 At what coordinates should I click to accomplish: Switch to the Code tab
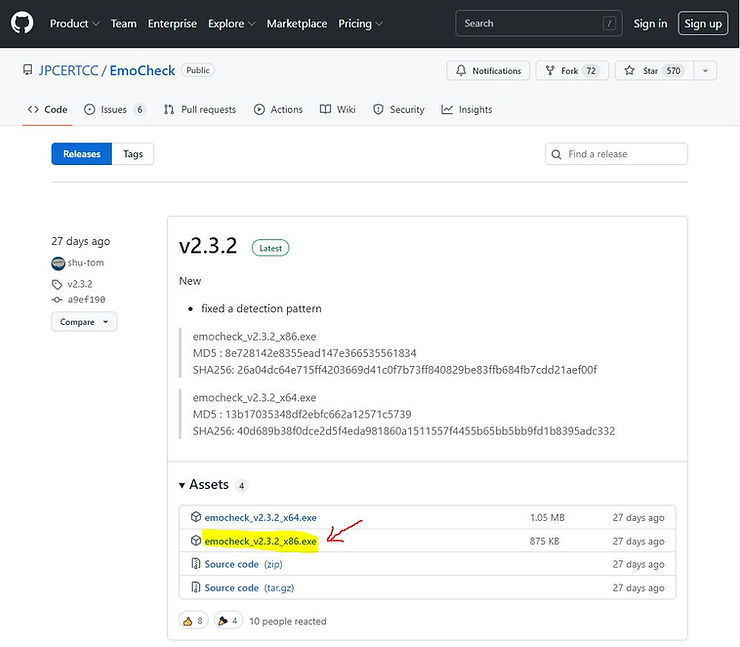click(x=48, y=109)
